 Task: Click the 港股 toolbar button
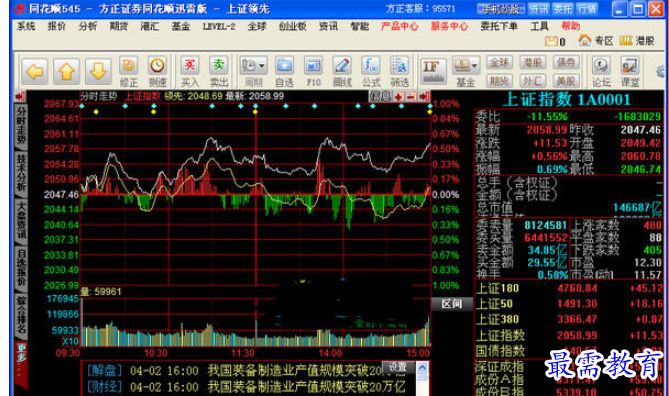(x=532, y=63)
